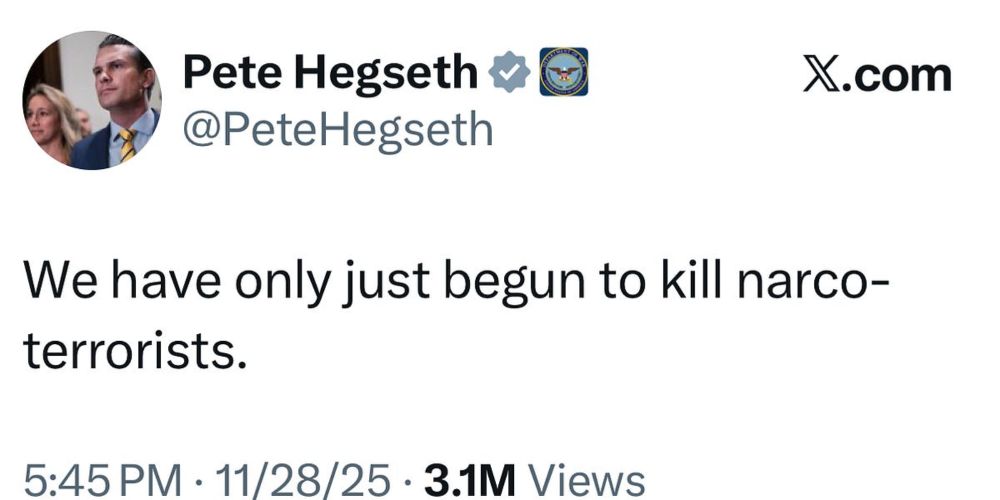The image size is (1000, 500).
Task: Select the eagle emblem inside the seal badge
Action: point(564,73)
